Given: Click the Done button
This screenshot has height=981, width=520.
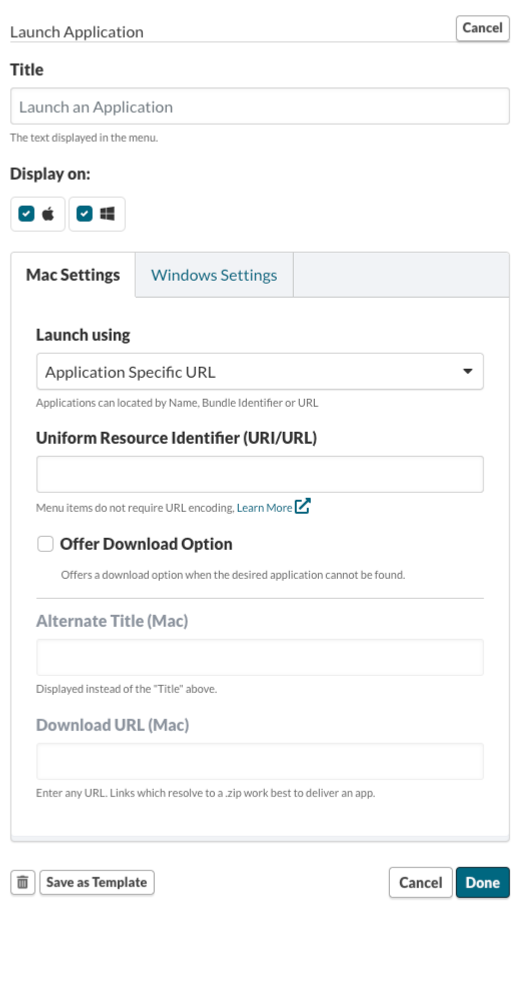Looking at the screenshot, I should click(x=482, y=882).
